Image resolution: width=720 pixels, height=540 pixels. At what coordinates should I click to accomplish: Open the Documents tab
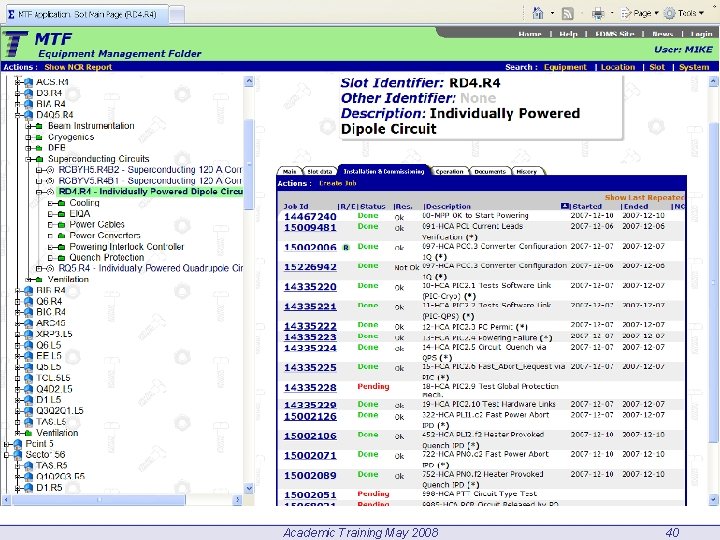tap(490, 171)
